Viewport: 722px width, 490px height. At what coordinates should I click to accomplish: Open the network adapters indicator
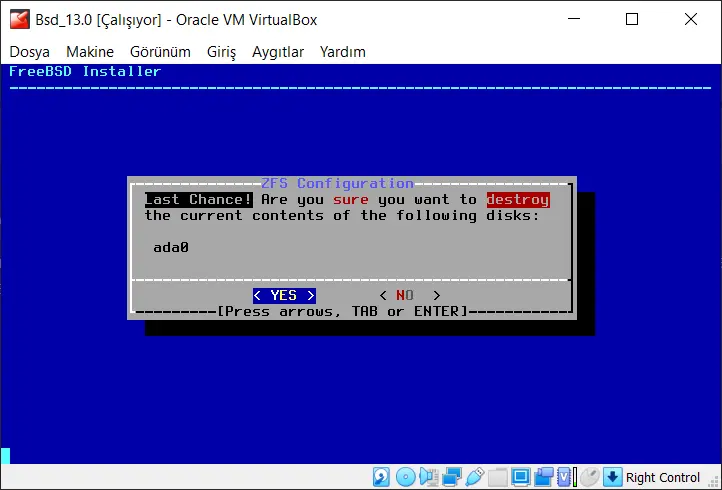tap(451, 477)
